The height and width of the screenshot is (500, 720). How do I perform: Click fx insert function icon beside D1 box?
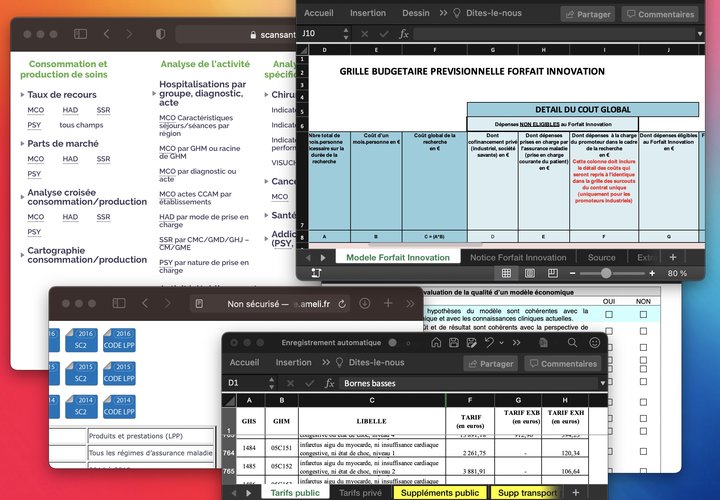point(329,383)
